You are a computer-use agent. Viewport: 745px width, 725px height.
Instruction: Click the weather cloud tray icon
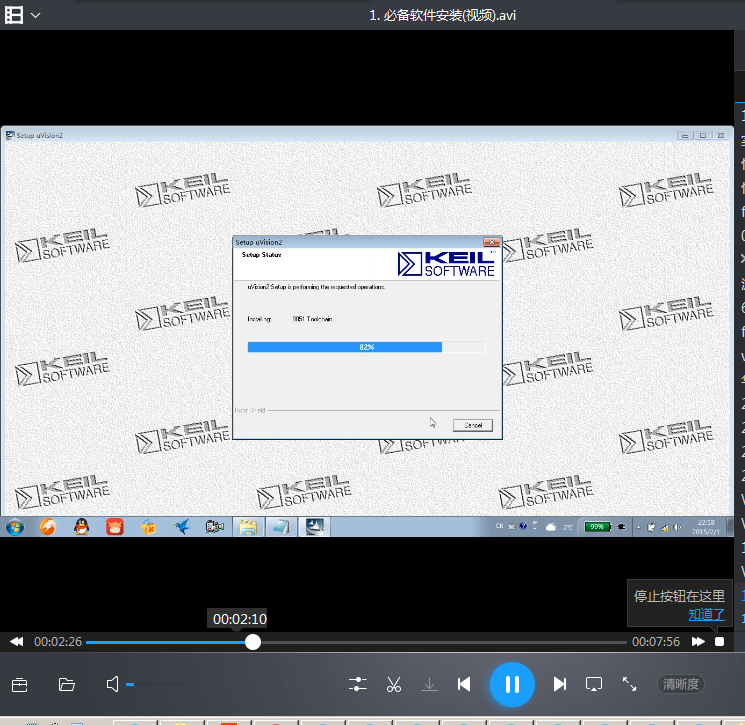pos(551,526)
